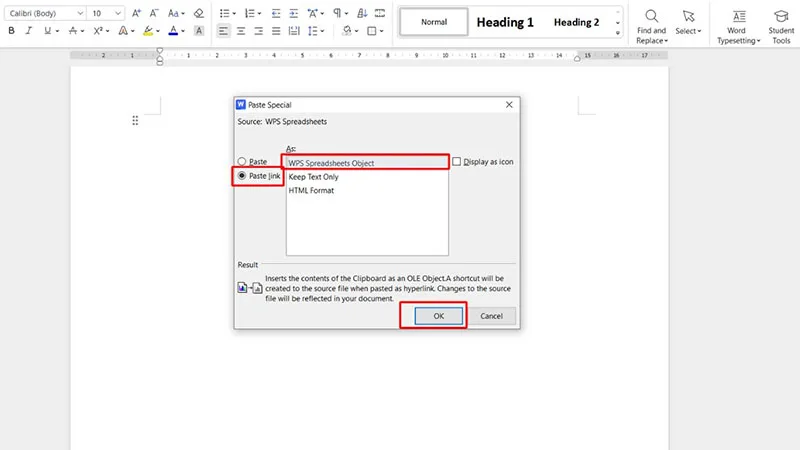Center align text
This screenshot has height=450, width=800.
(241, 31)
